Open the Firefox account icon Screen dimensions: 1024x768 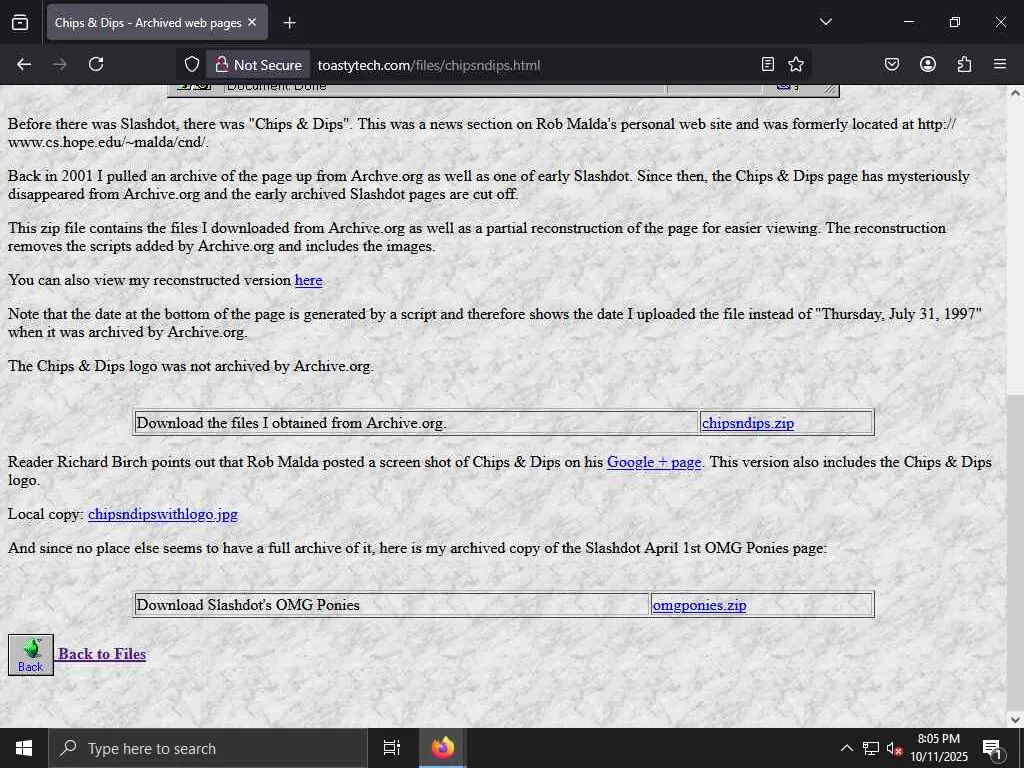coord(928,64)
